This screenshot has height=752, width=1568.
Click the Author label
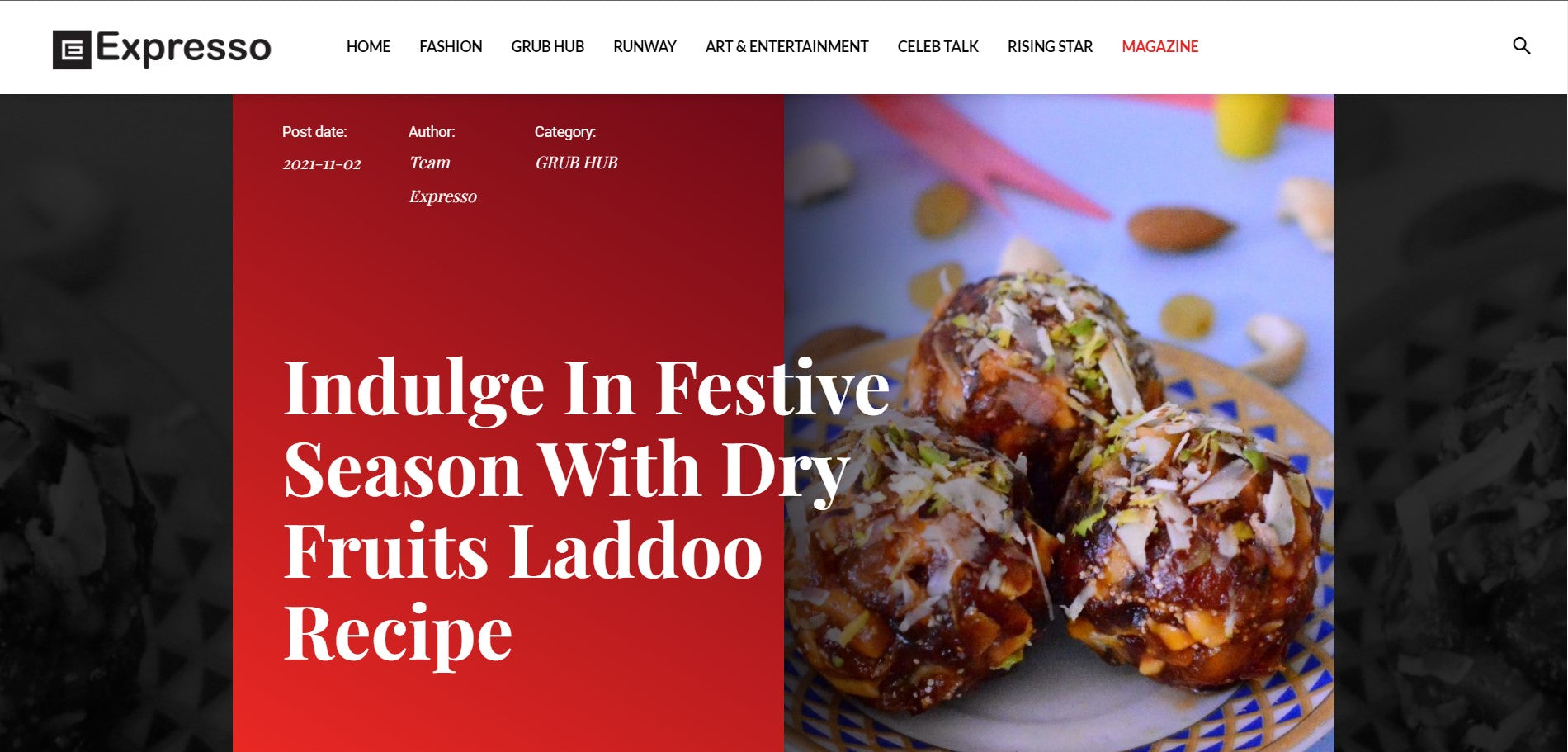point(432,132)
